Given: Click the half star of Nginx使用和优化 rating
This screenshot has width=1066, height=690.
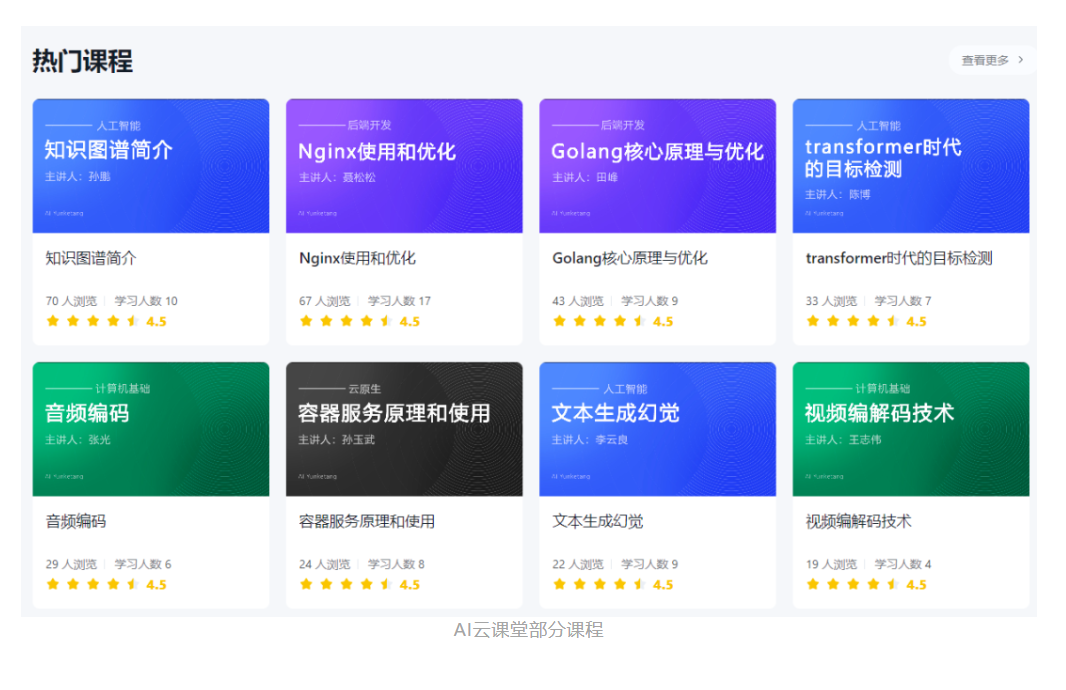Looking at the screenshot, I should 386,321.
